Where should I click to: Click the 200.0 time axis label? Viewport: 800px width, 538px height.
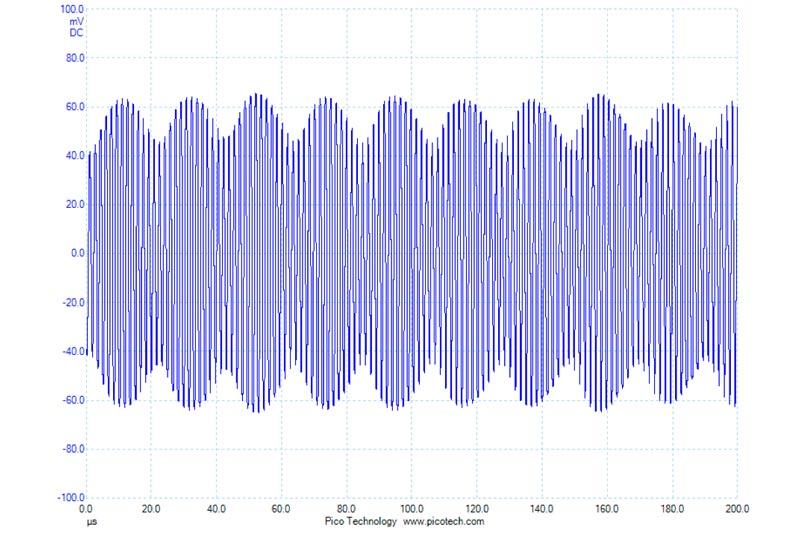[x=737, y=509]
